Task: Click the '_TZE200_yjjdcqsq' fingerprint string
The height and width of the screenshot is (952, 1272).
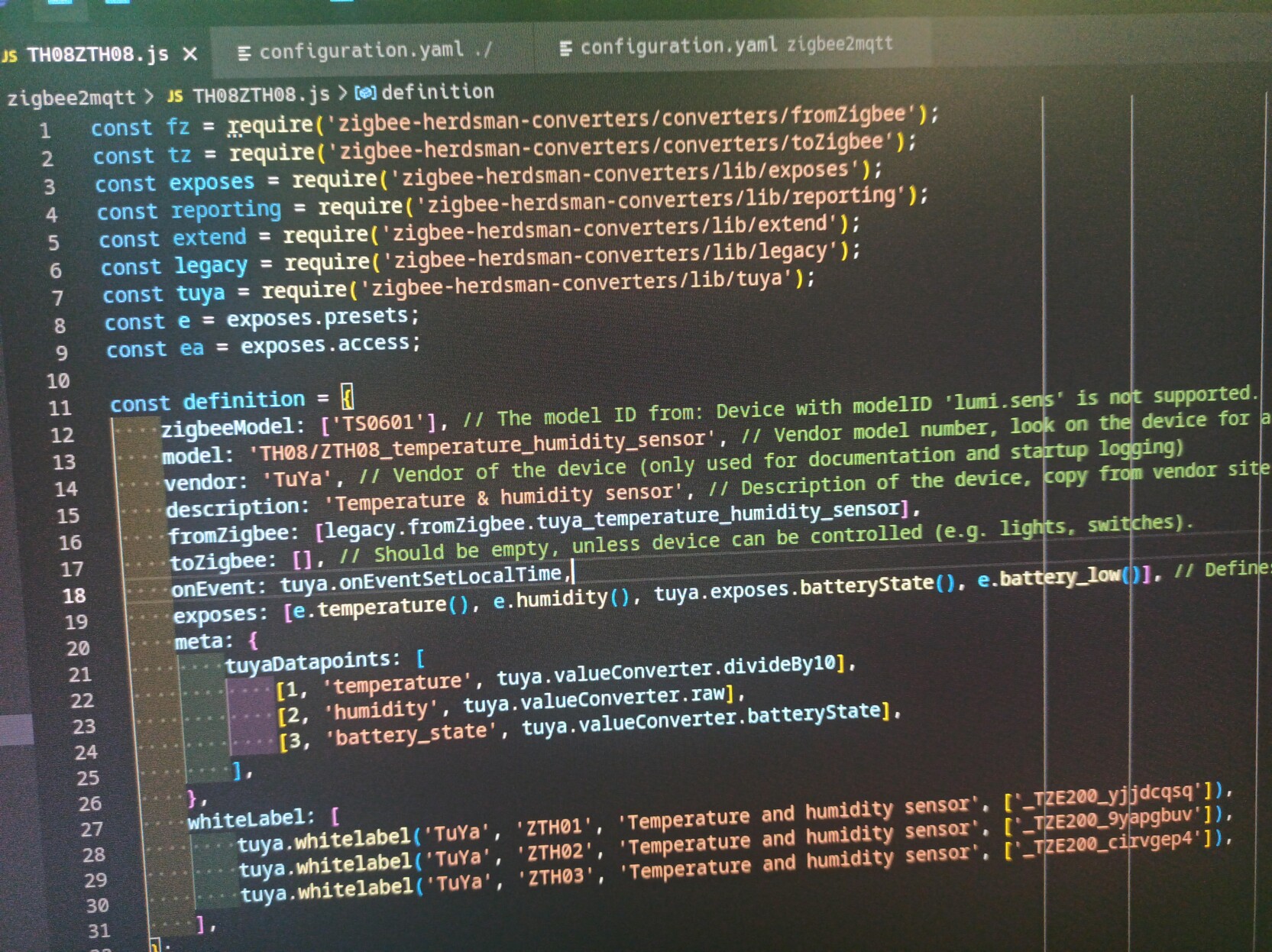Action: [1109, 797]
